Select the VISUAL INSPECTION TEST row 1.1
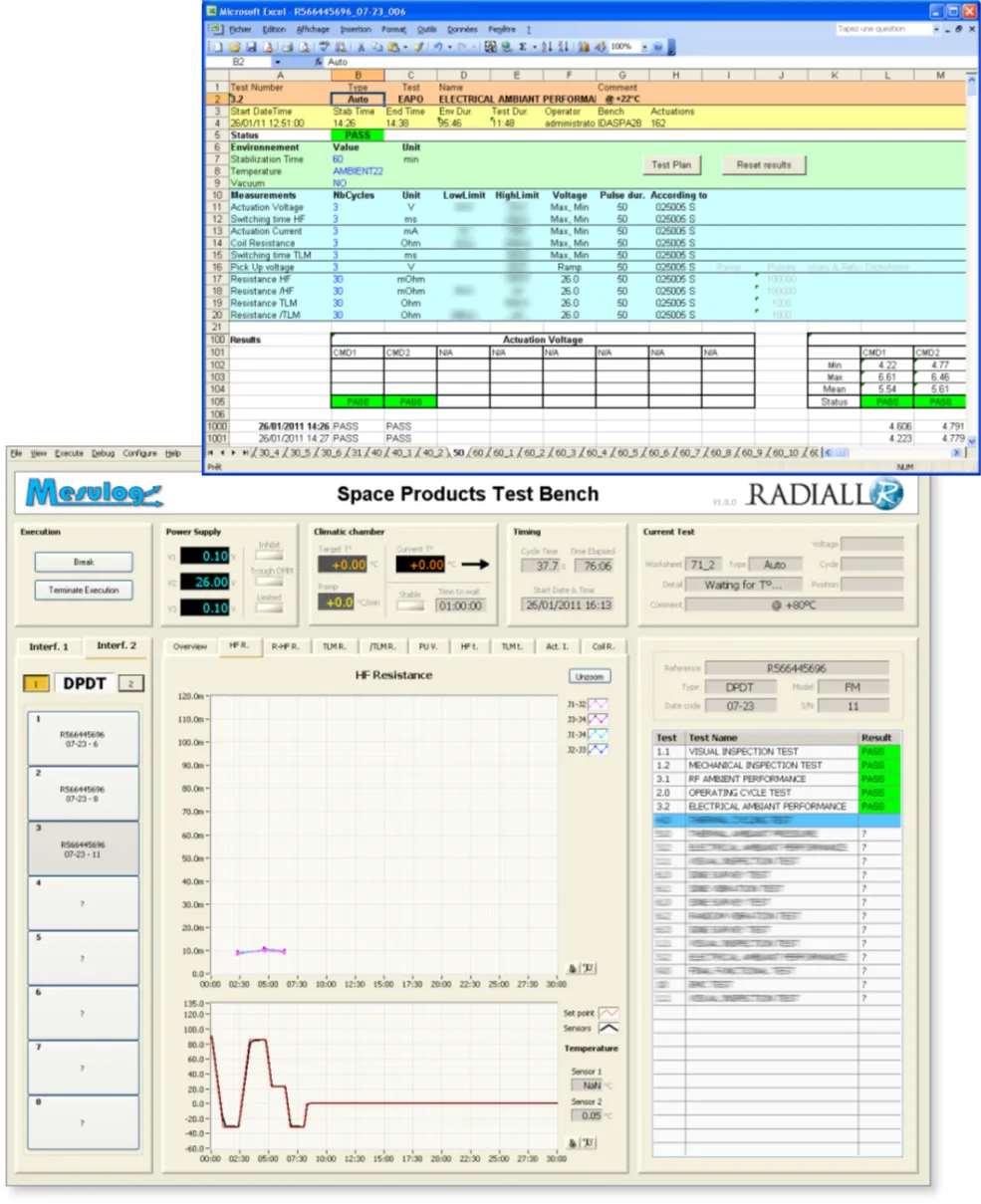The image size is (981, 1204). pos(778,752)
